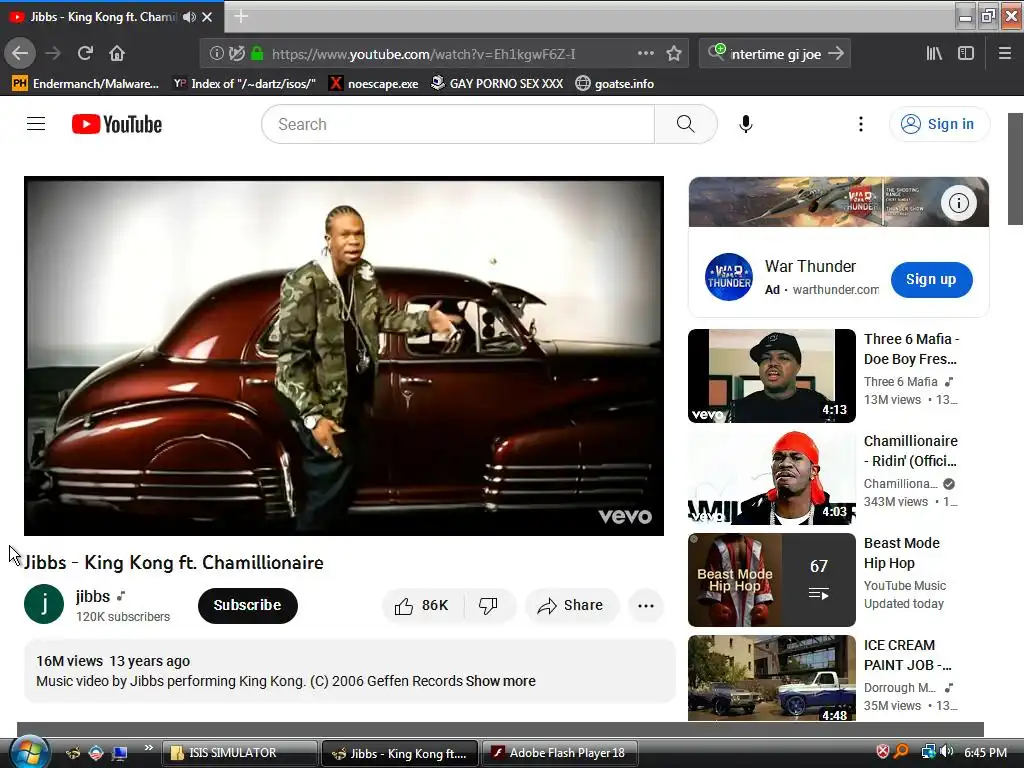
Task: Open Chamillionaire - Ridin' video thumbnail
Action: click(x=772, y=478)
